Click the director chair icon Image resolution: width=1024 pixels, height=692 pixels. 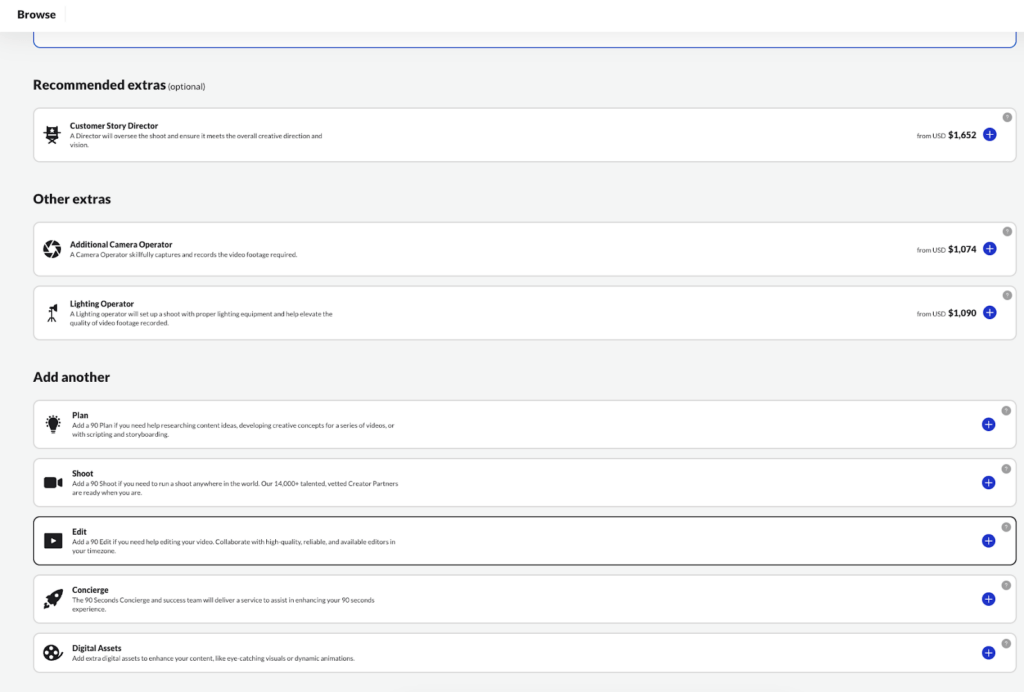(x=52, y=135)
